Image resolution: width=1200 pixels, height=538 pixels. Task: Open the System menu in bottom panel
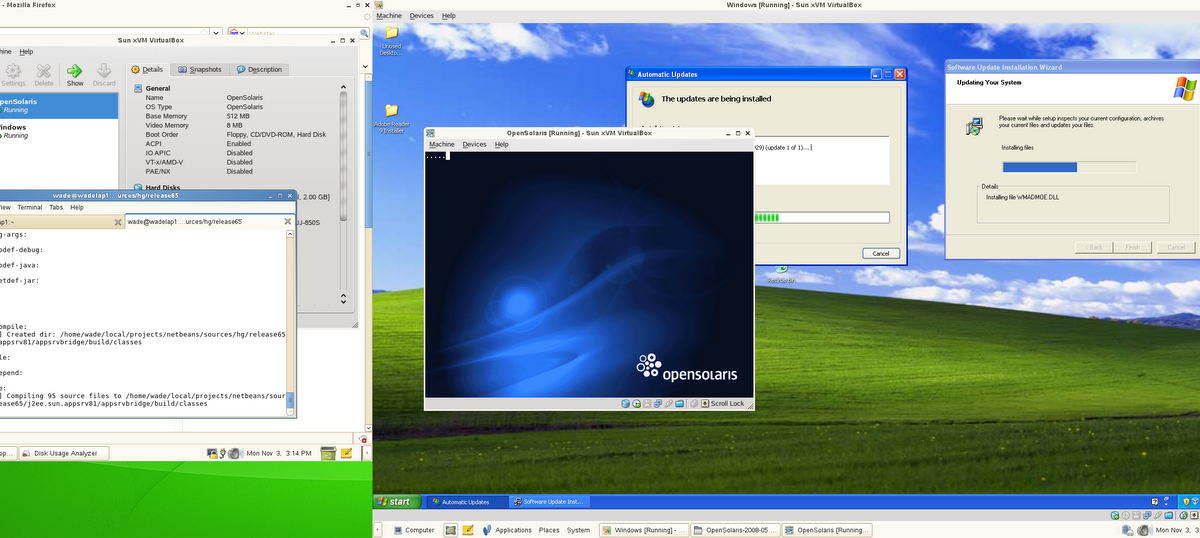[578, 530]
